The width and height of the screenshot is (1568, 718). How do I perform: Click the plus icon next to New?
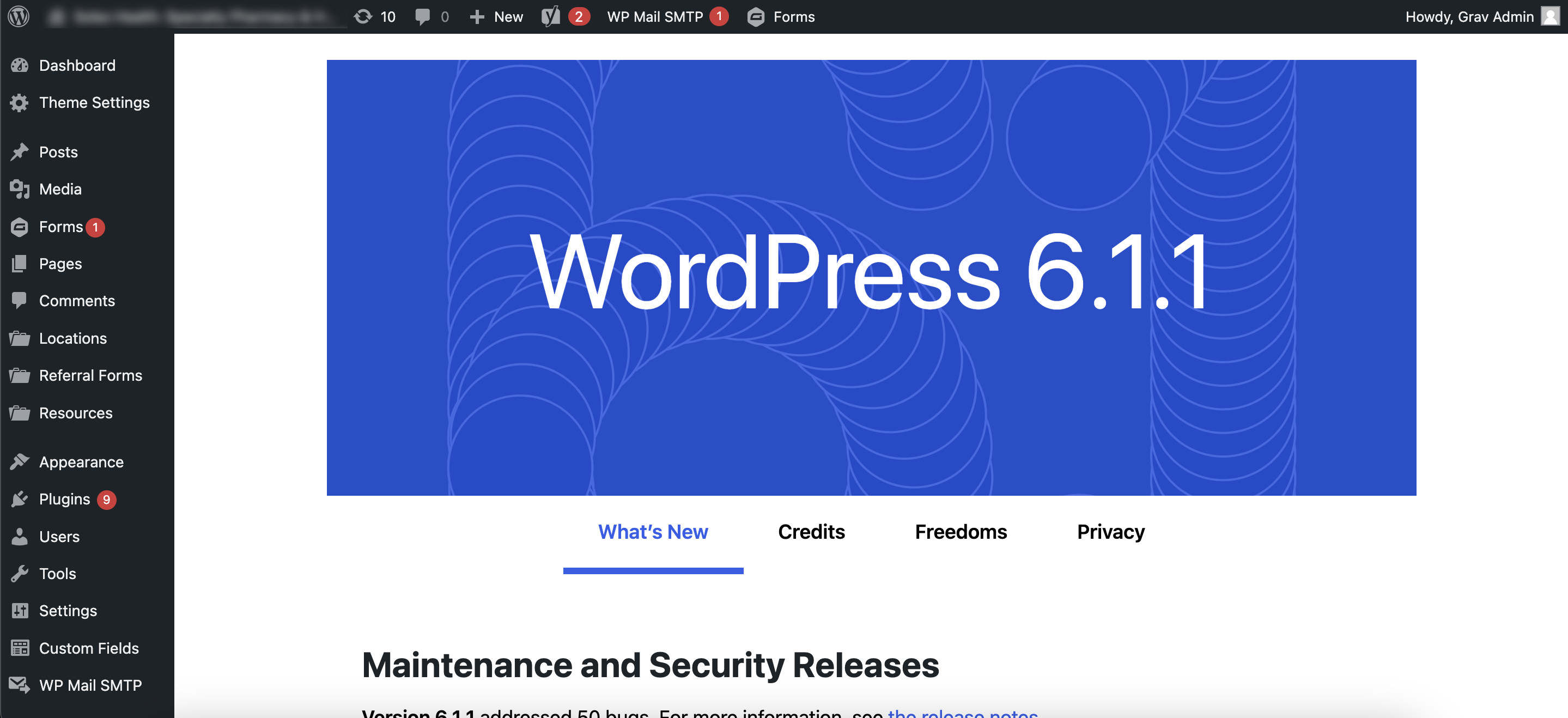coord(477,16)
